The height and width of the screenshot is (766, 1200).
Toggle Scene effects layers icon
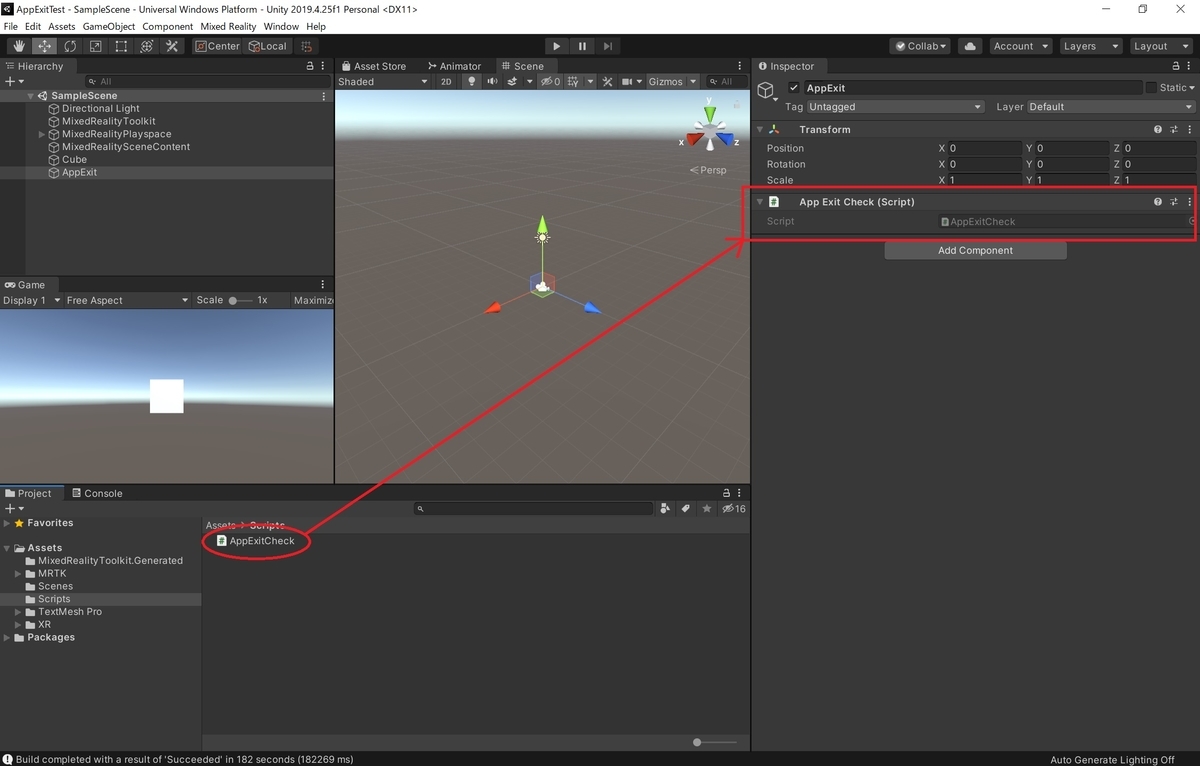(513, 82)
